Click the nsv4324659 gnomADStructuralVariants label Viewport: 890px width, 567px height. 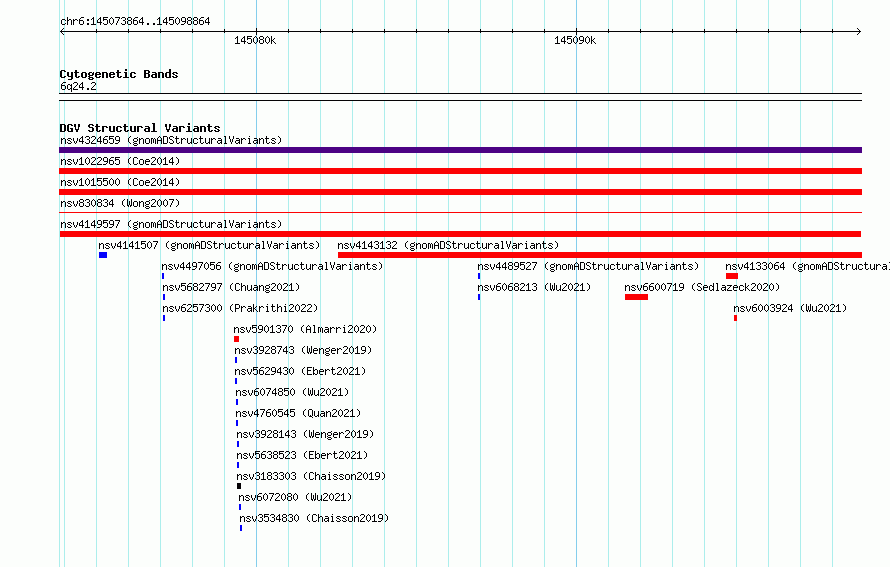coord(171,140)
